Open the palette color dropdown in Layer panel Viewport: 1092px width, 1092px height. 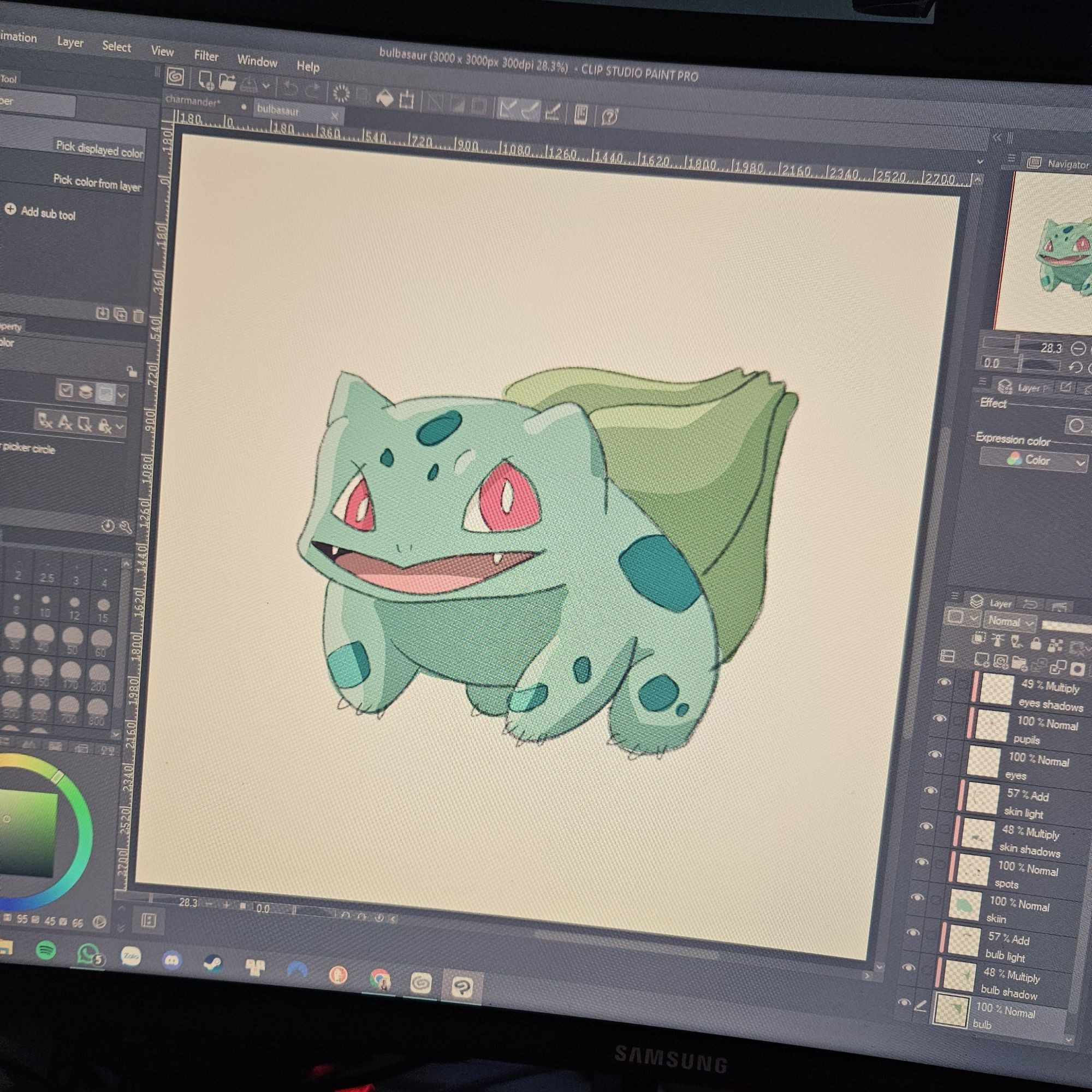964,617
